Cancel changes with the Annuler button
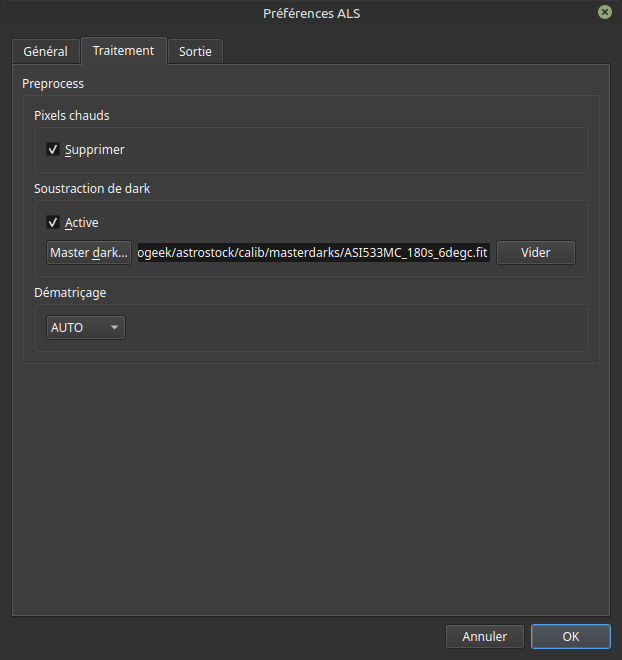The image size is (622, 660). pos(484,637)
